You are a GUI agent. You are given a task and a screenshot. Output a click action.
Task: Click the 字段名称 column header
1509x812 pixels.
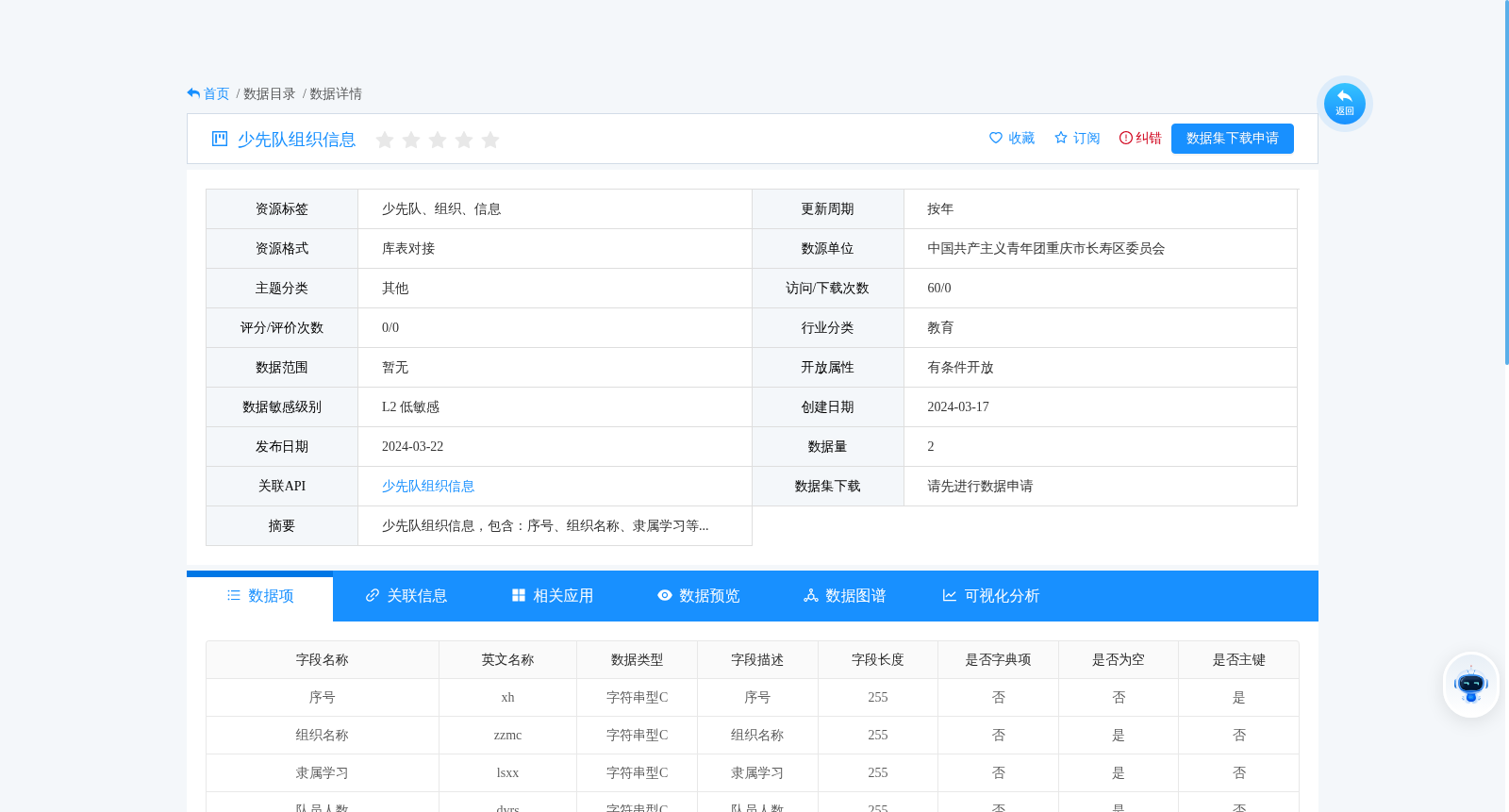coord(323,660)
